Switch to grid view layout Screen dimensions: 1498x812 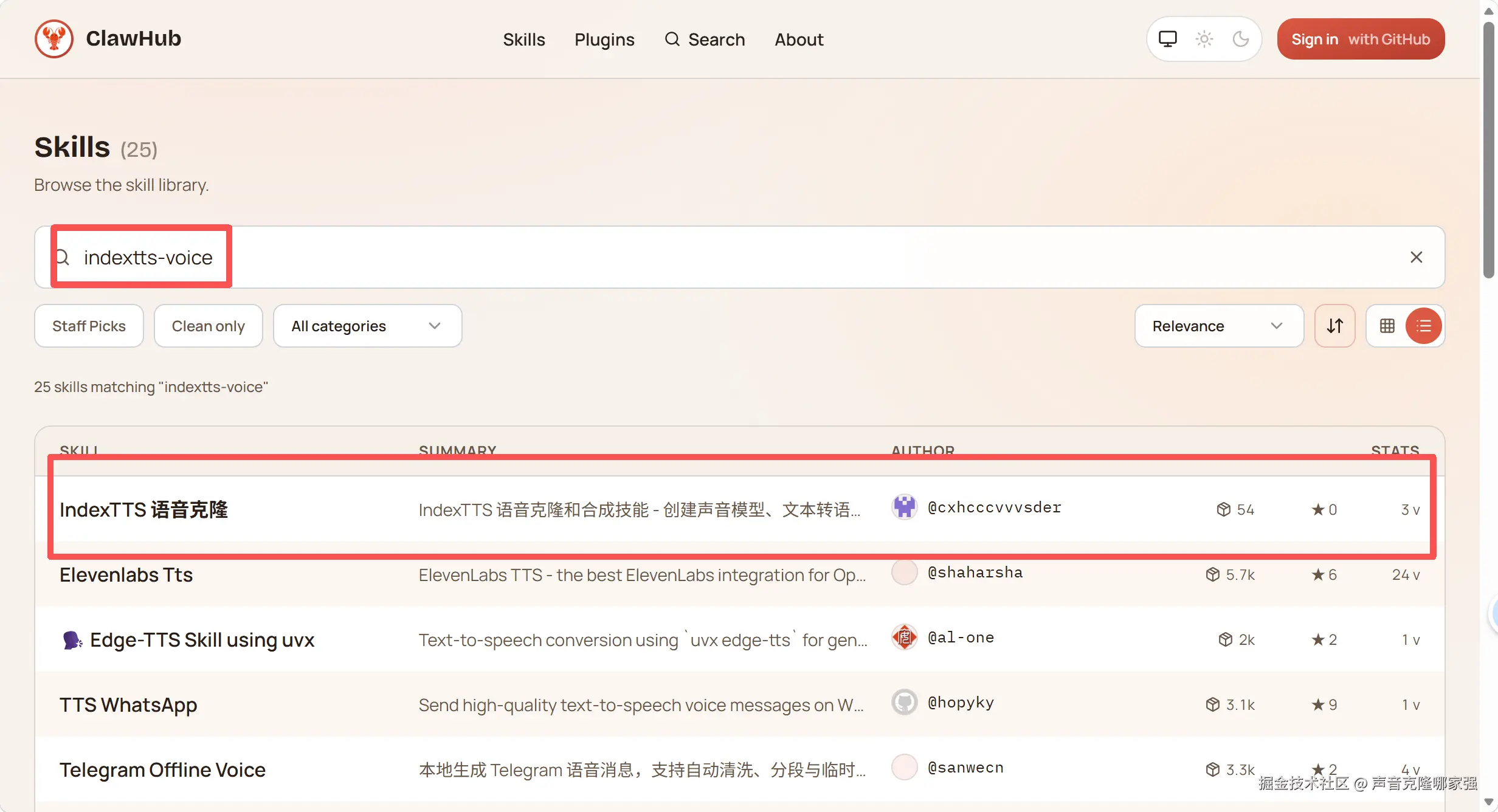pos(1387,326)
